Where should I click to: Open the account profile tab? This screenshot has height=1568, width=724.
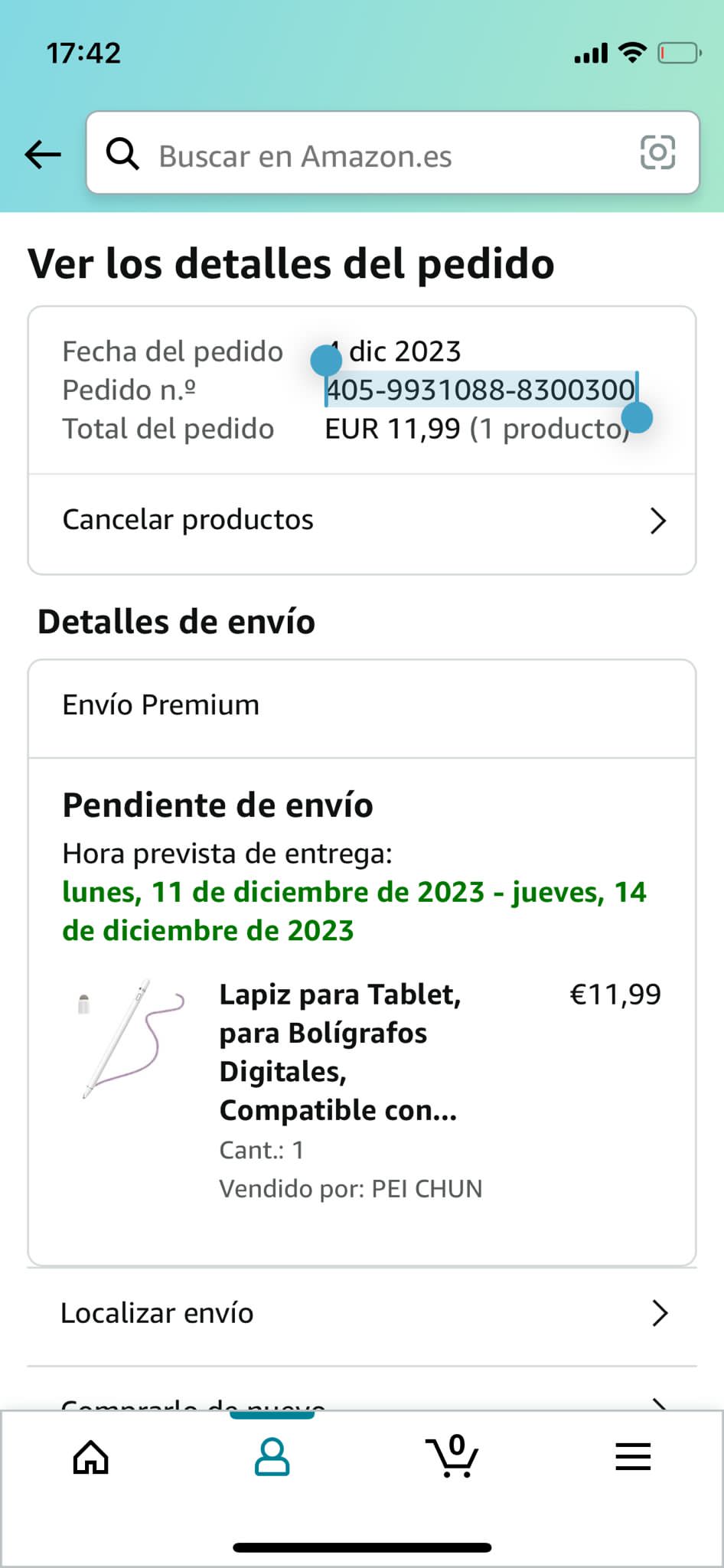click(x=272, y=1456)
